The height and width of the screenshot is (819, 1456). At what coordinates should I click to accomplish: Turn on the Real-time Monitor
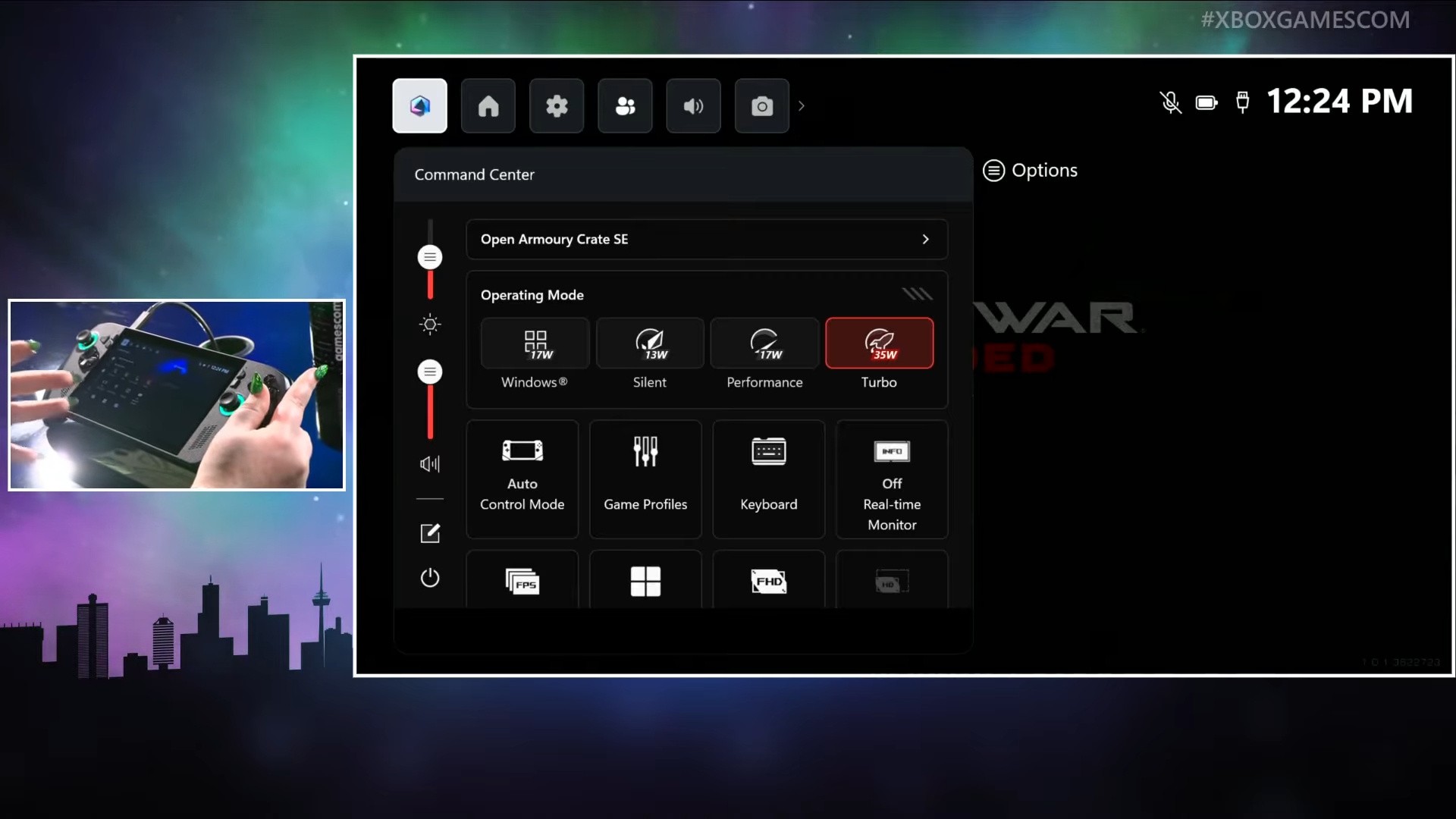[x=891, y=479]
